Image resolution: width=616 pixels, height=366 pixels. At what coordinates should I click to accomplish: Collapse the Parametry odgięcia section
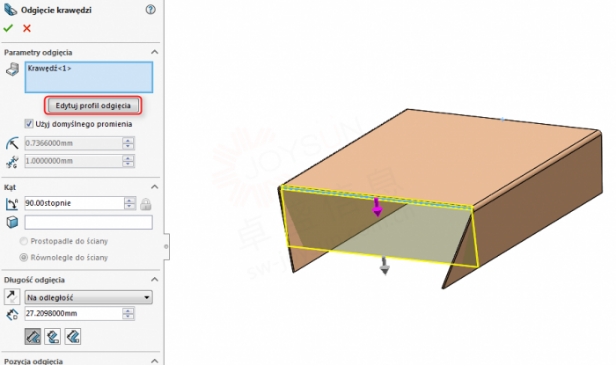coord(154,52)
